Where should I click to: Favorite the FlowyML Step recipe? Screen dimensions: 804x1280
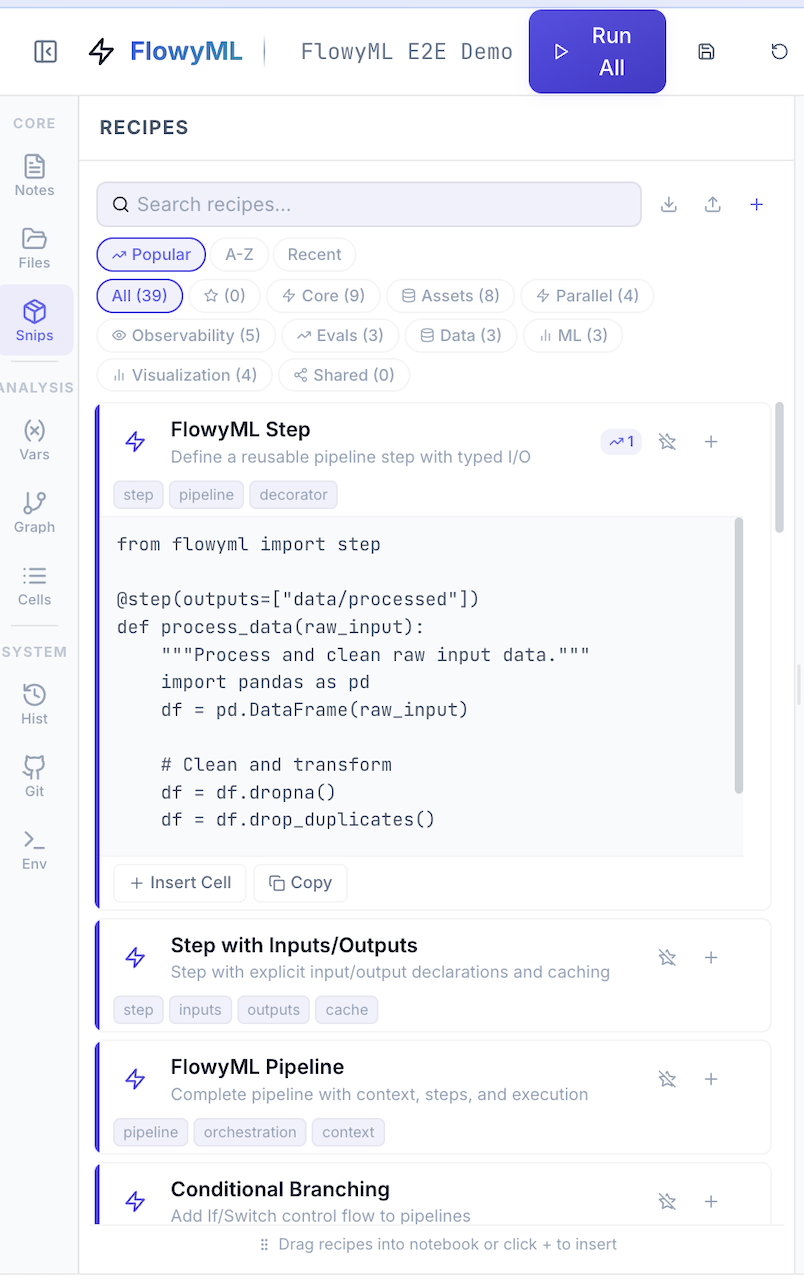point(667,441)
